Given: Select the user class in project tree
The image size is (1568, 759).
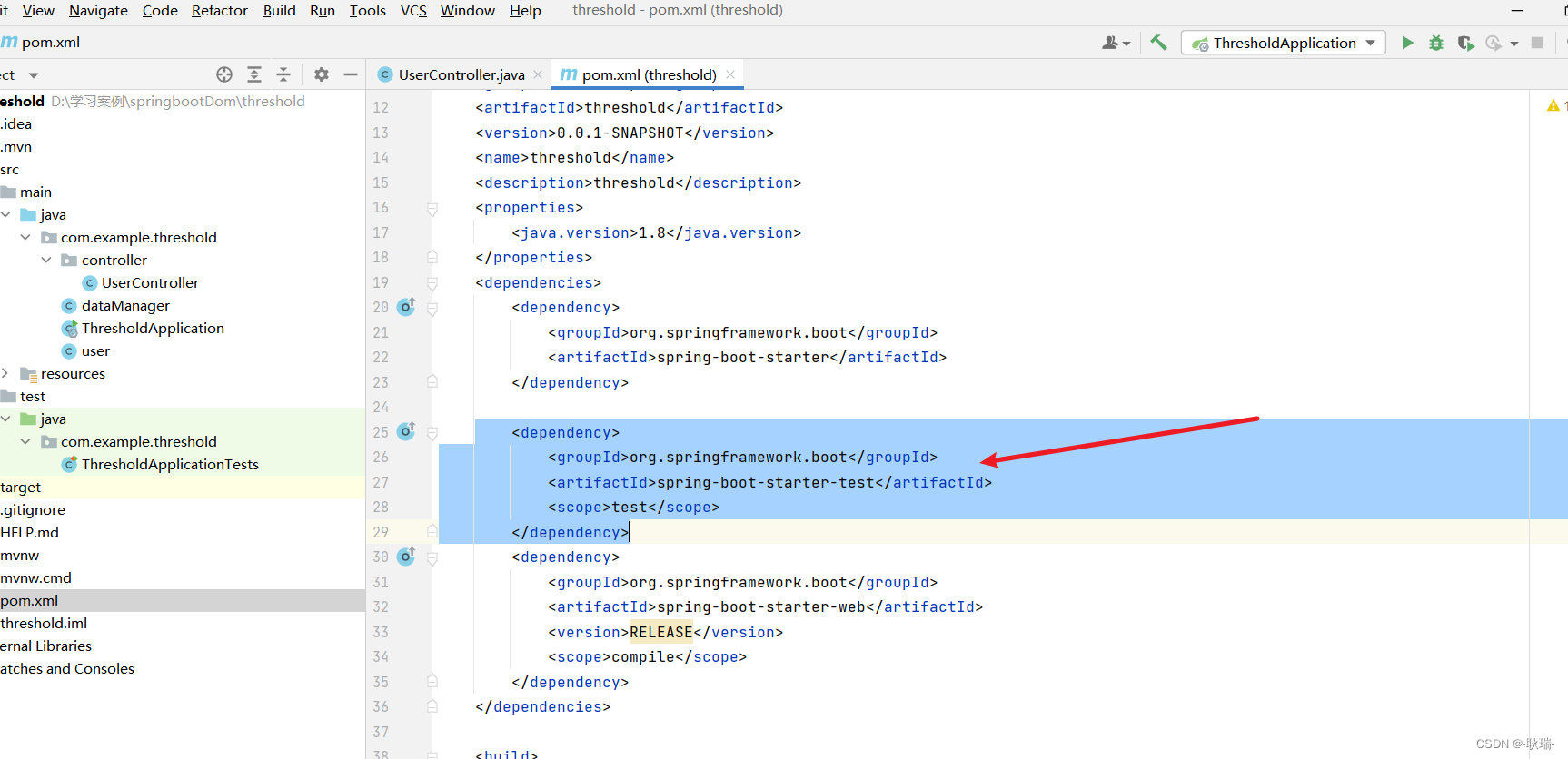Looking at the screenshot, I should pos(95,350).
